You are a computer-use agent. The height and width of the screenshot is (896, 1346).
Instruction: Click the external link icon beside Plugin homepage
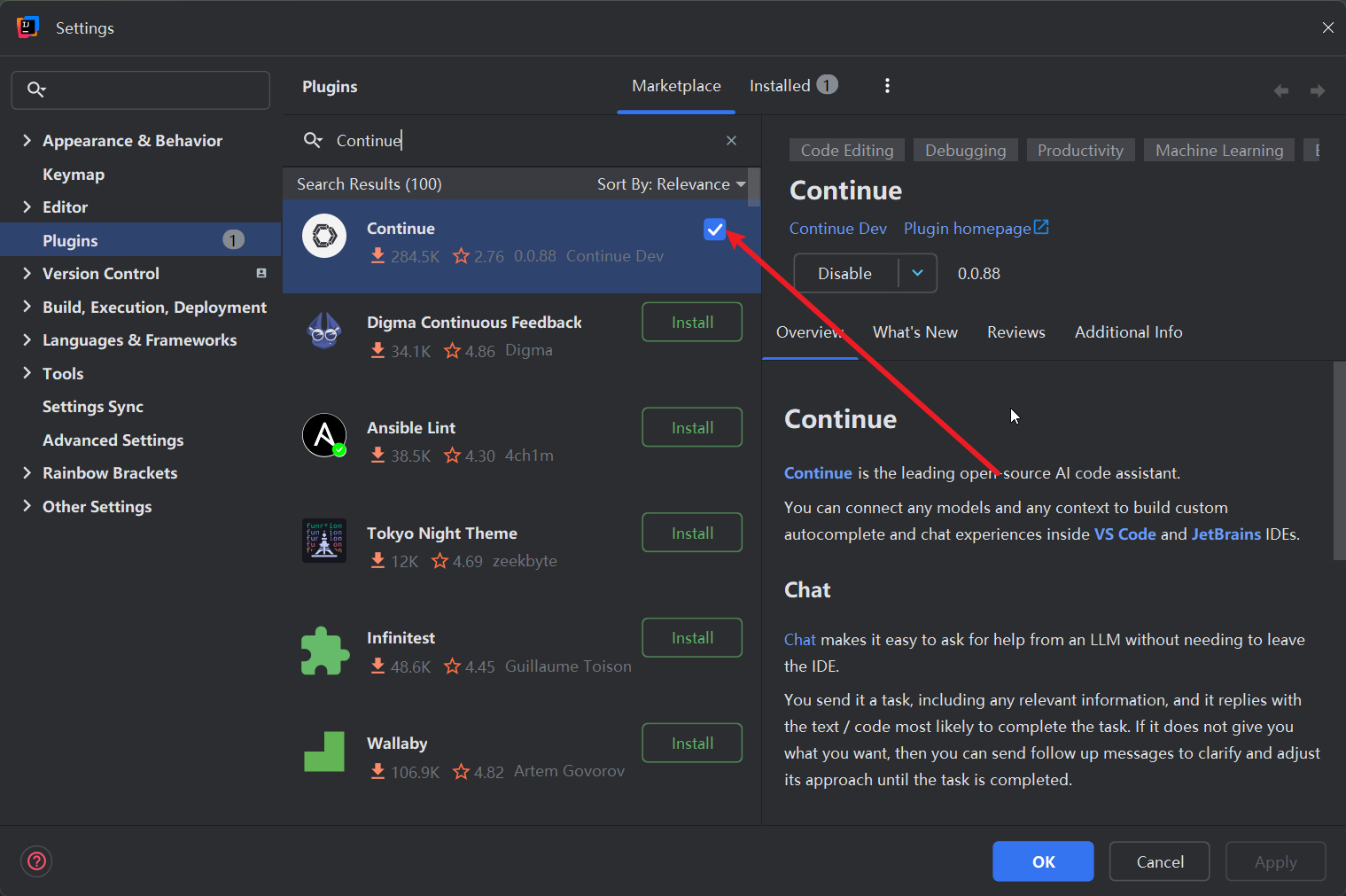(x=1042, y=228)
